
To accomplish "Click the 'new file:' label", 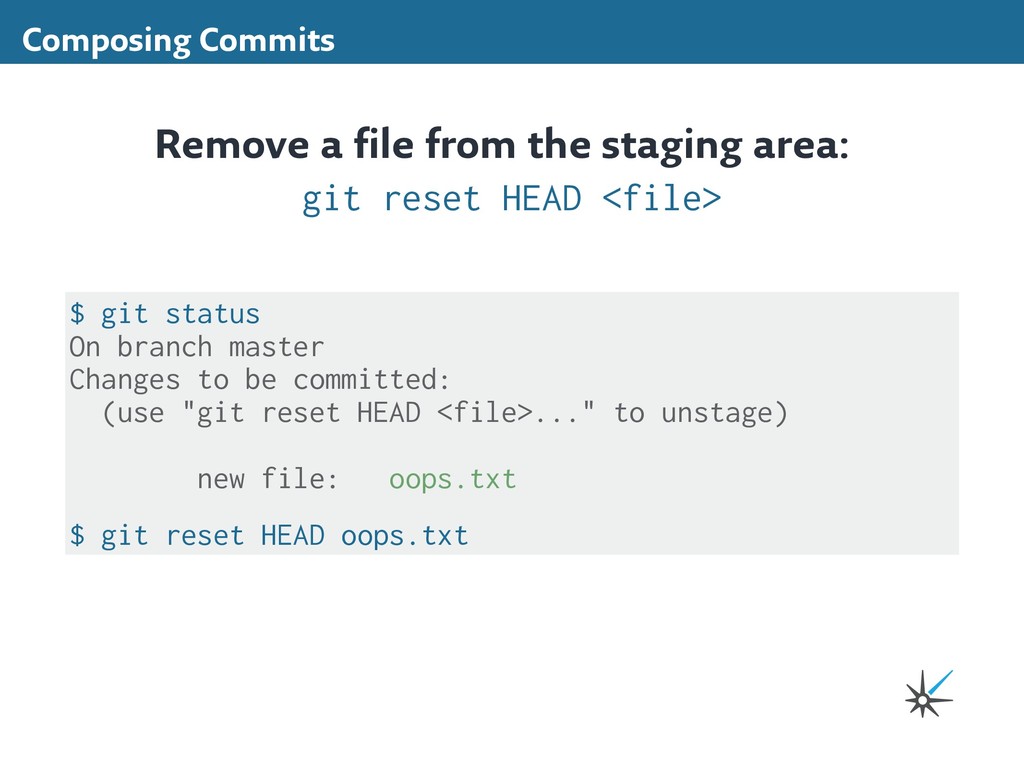I will (x=268, y=479).
